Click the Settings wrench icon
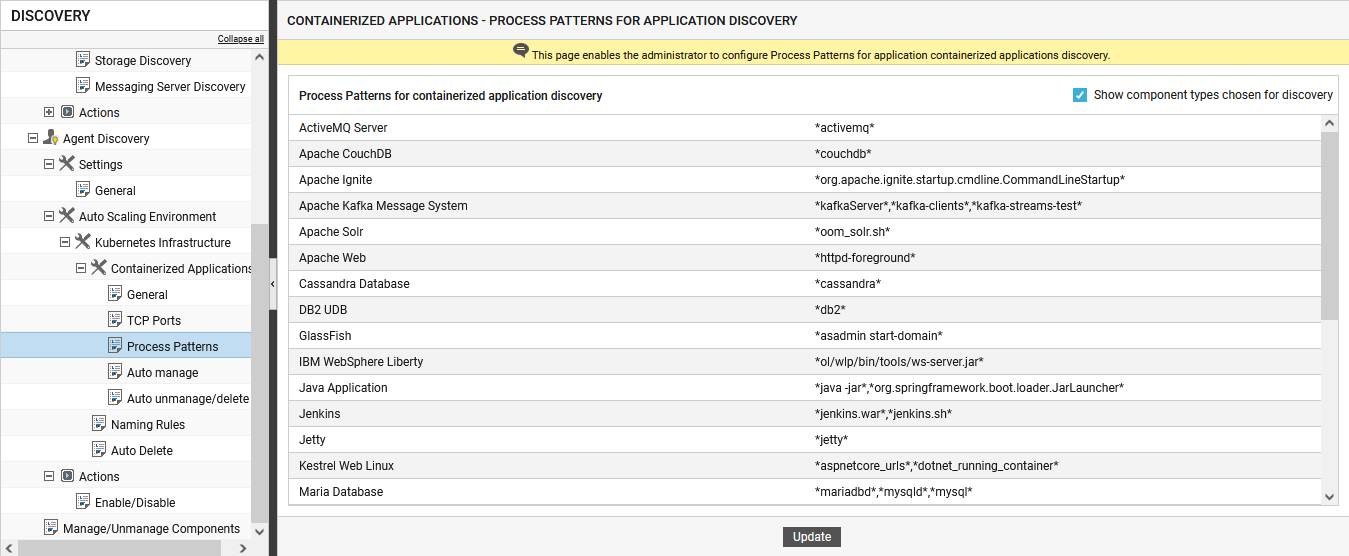Screen dimensions: 1349x556 [67, 164]
